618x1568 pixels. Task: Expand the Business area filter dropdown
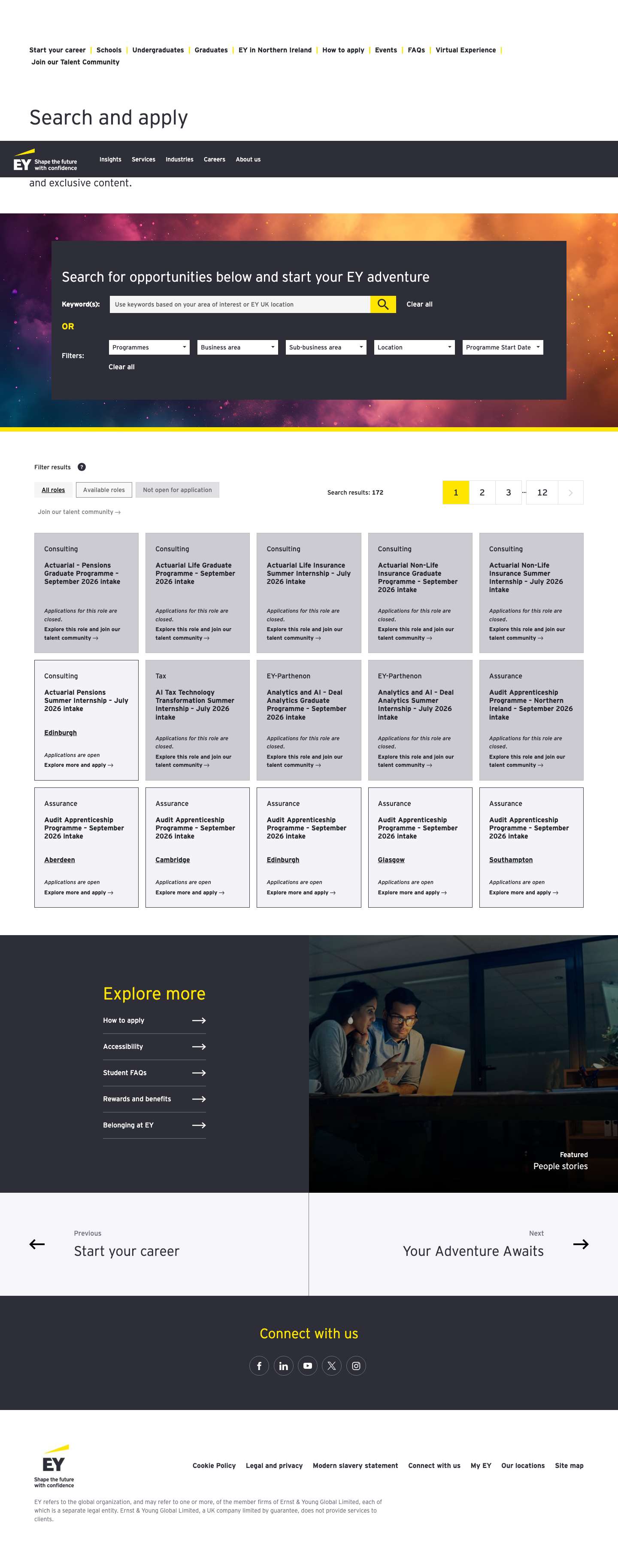[237, 348]
